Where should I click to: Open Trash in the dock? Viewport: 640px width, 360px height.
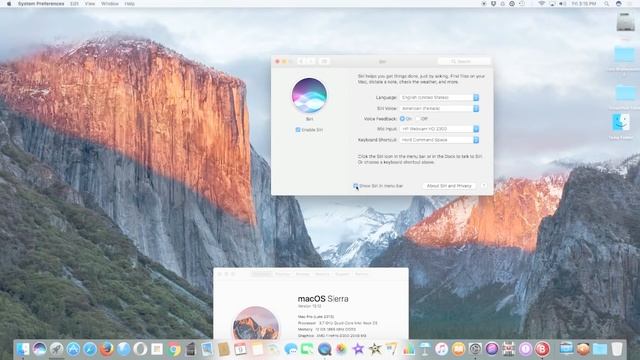click(x=617, y=349)
